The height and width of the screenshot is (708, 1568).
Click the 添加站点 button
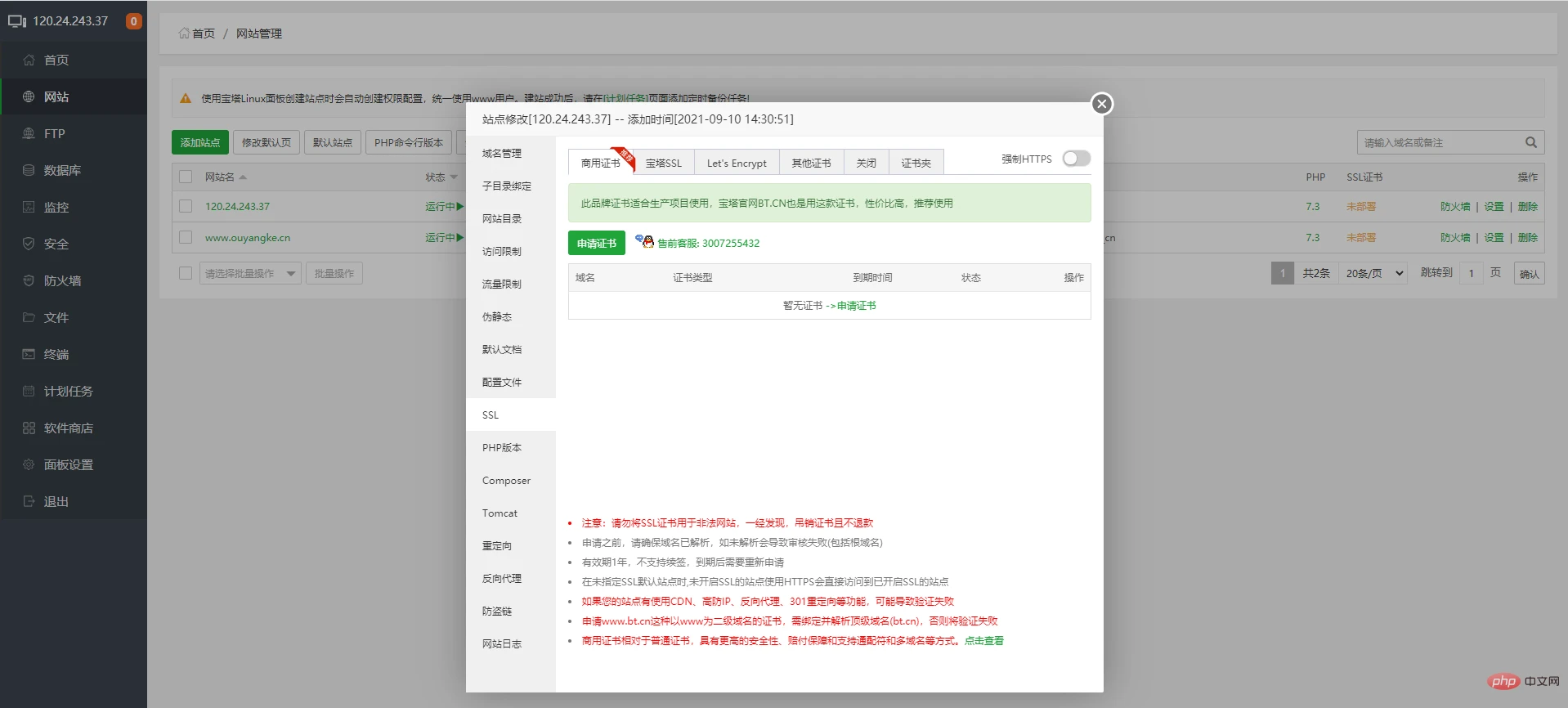[x=200, y=142]
